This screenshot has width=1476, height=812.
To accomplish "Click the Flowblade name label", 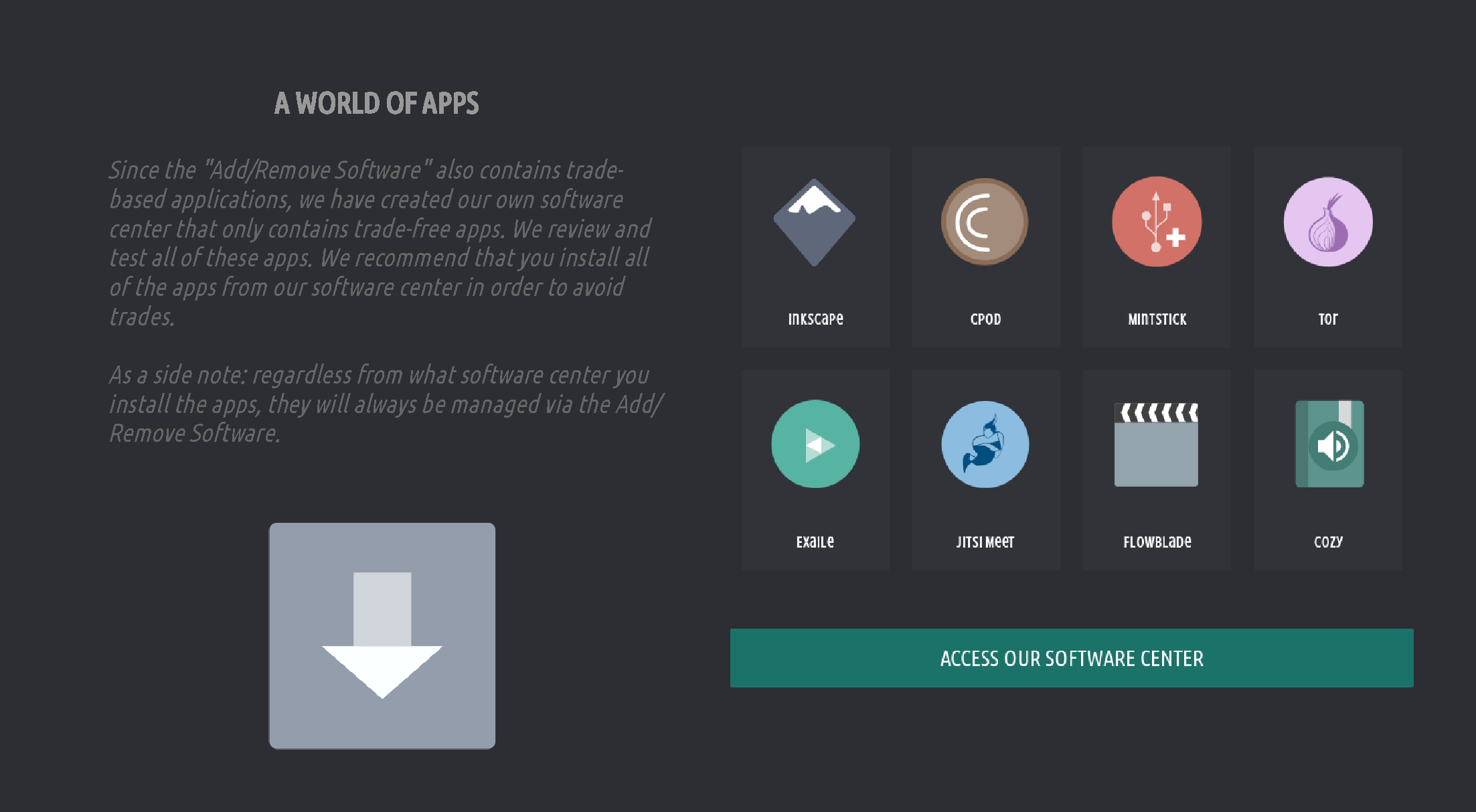I will (x=1157, y=542).
